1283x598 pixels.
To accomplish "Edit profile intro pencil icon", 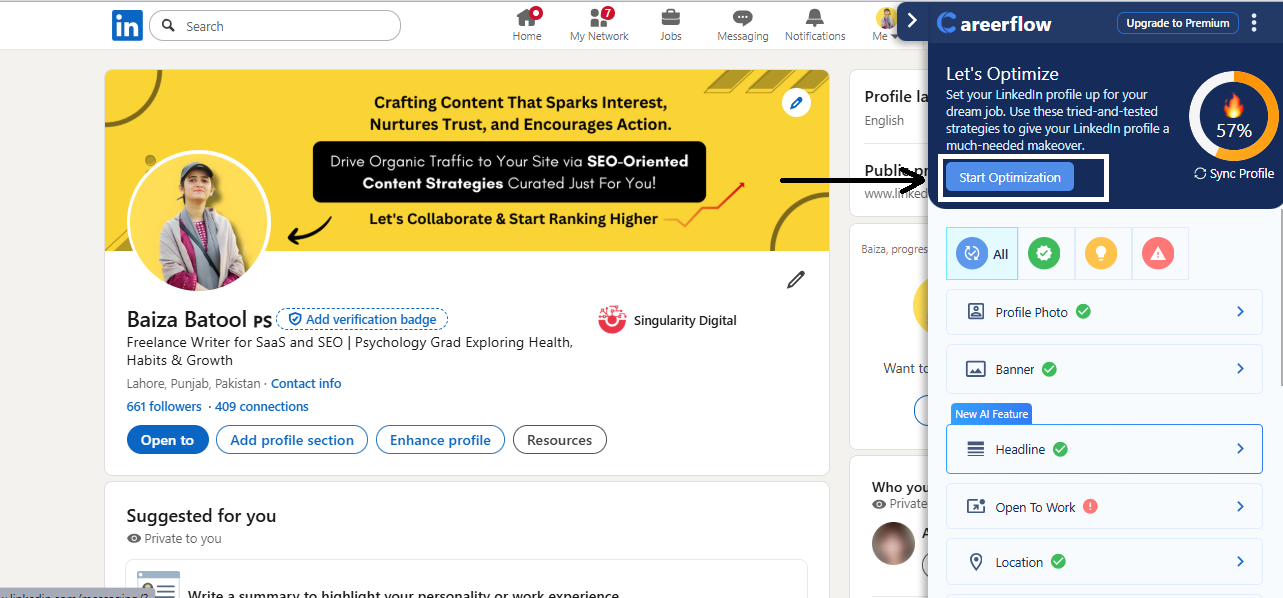I will [x=796, y=280].
